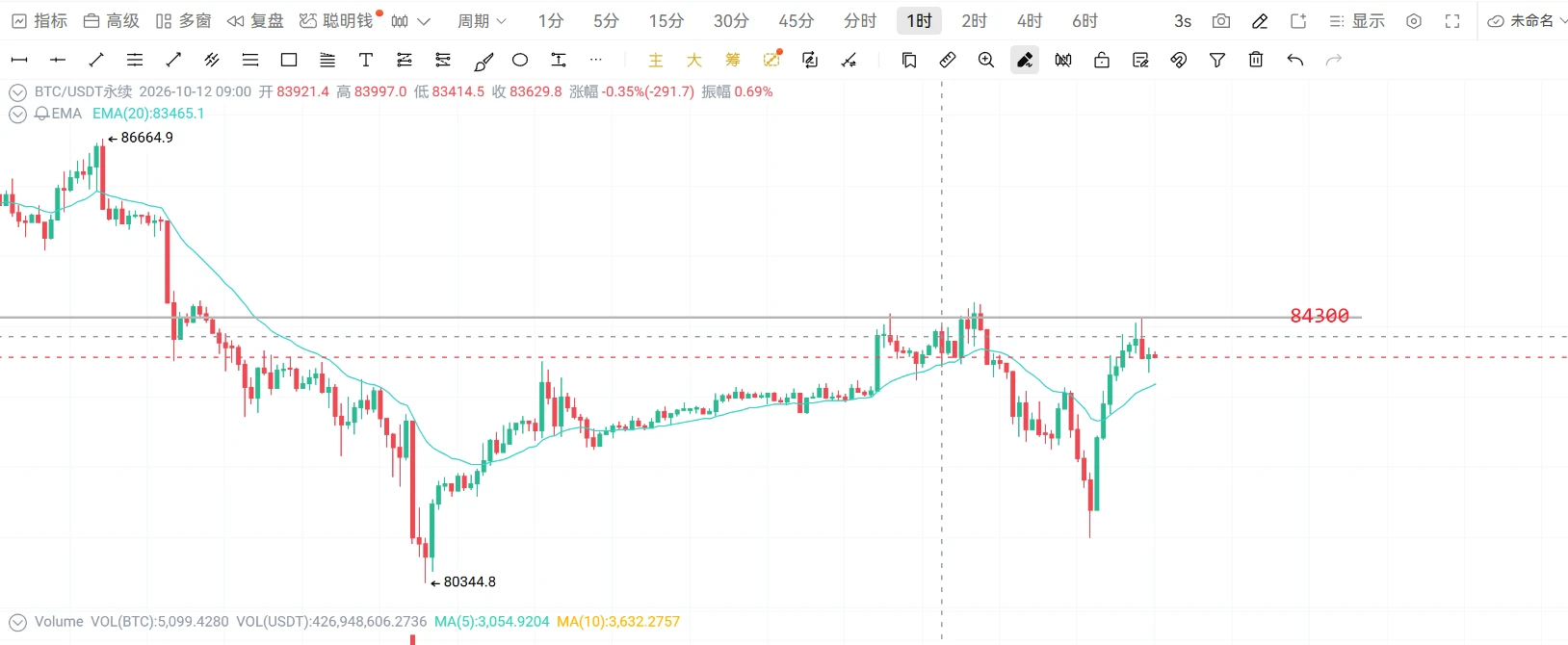Collapse the Volume indicator panel
Image resolution: width=1568 pixels, height=645 pixels.
coord(17,622)
